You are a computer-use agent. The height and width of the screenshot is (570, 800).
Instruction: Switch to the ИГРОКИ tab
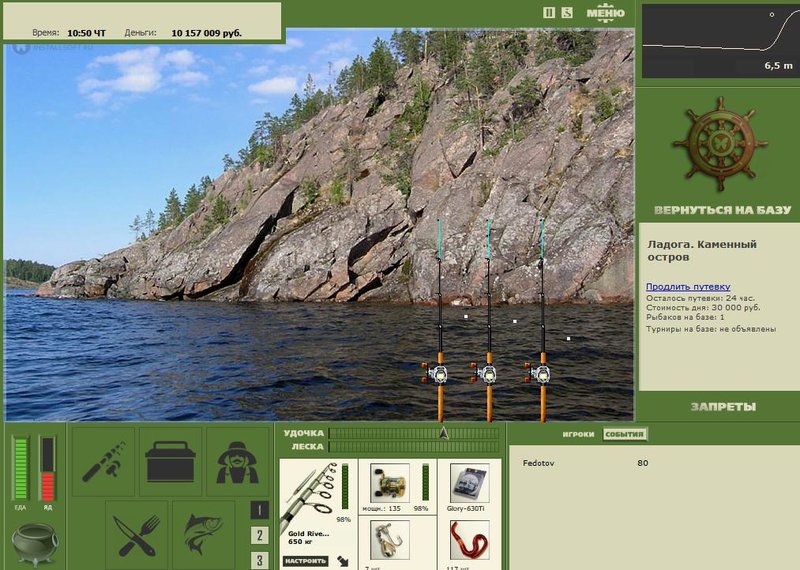click(578, 434)
